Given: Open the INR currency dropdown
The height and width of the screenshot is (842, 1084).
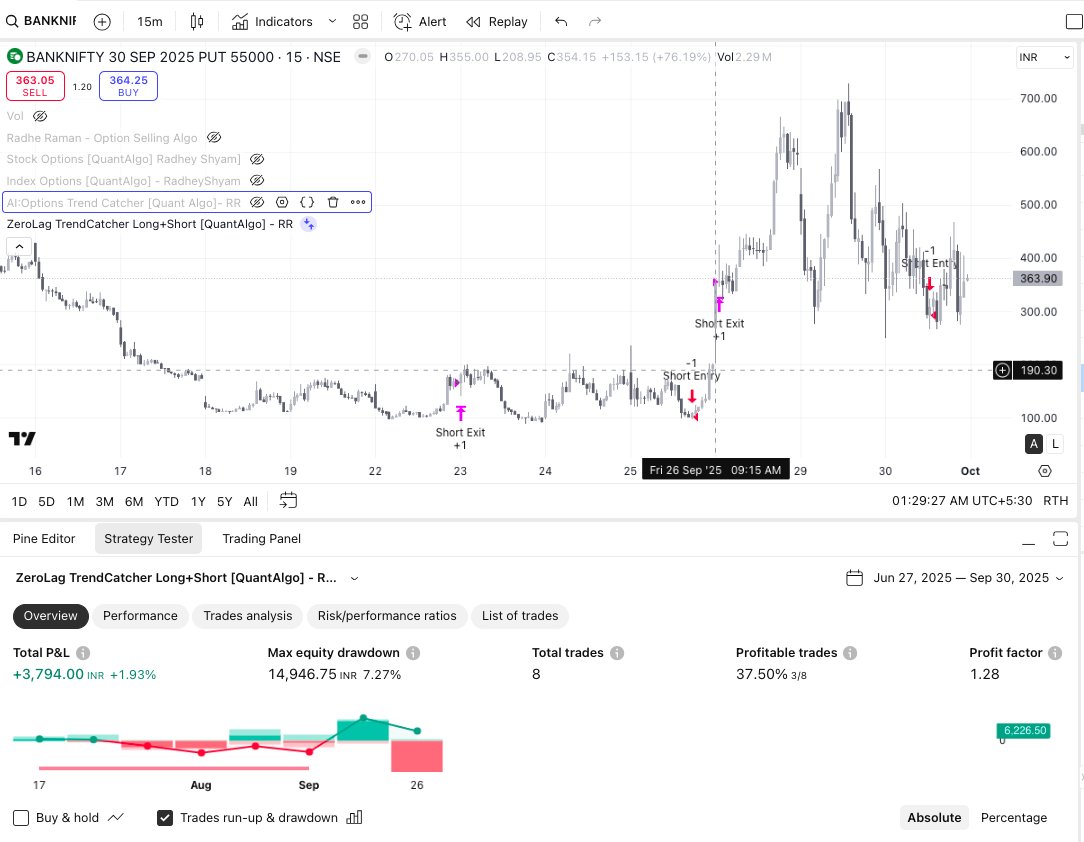Looking at the screenshot, I should coord(1044,57).
